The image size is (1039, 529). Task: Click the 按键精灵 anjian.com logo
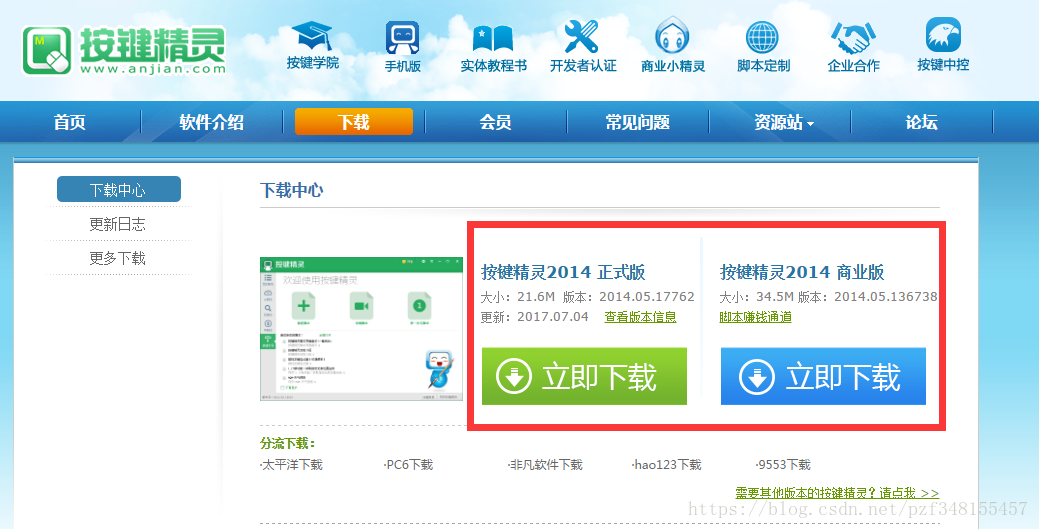(x=124, y=50)
